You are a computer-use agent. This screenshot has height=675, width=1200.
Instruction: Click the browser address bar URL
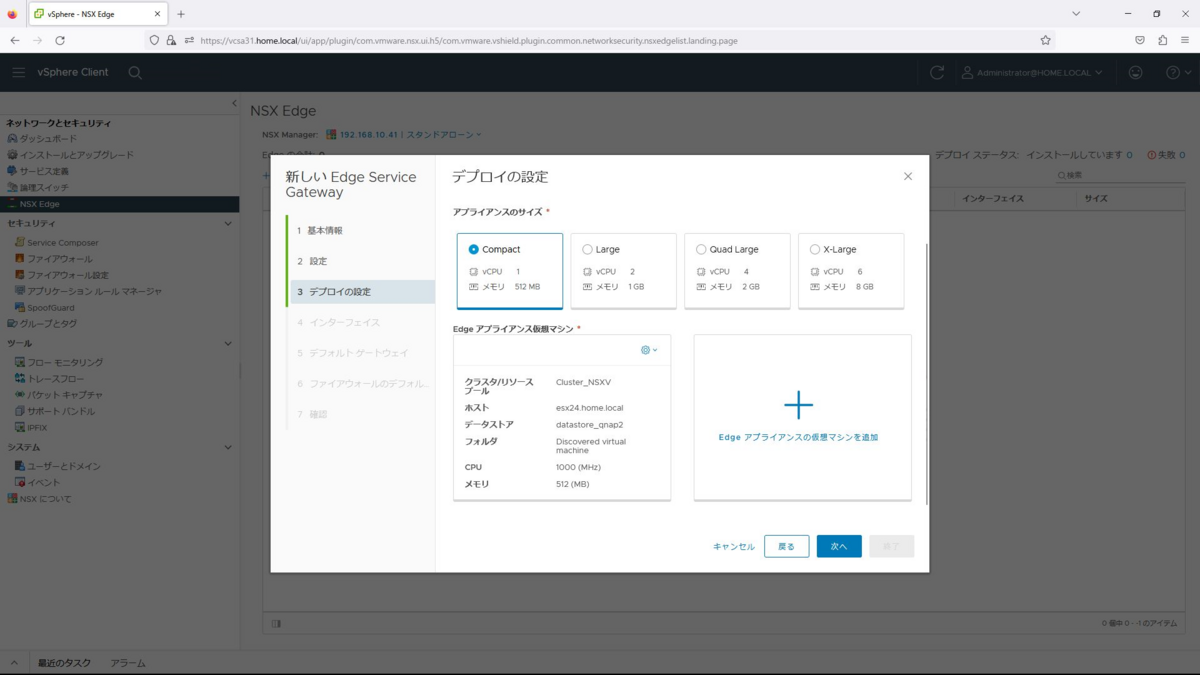pyautogui.click(x=469, y=41)
